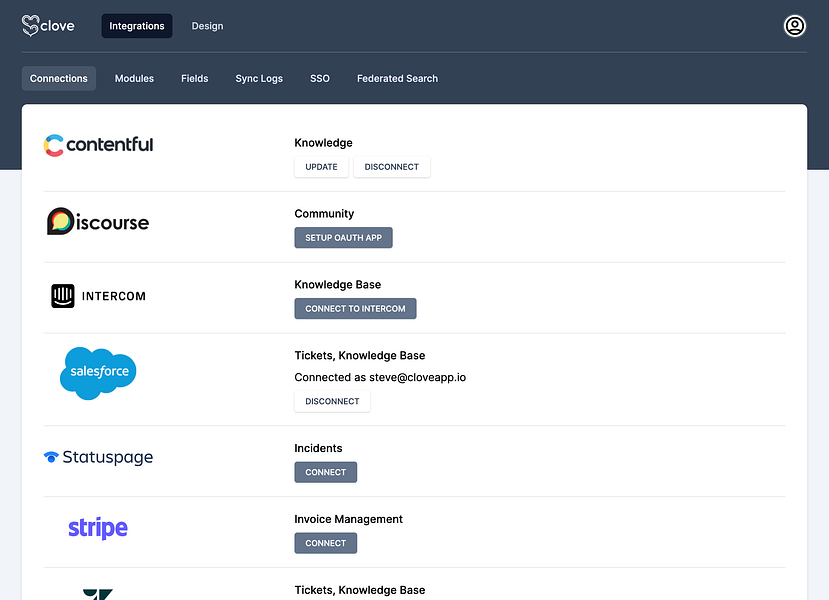Open the Sync Logs tab
This screenshot has height=600, width=829.
click(x=259, y=78)
